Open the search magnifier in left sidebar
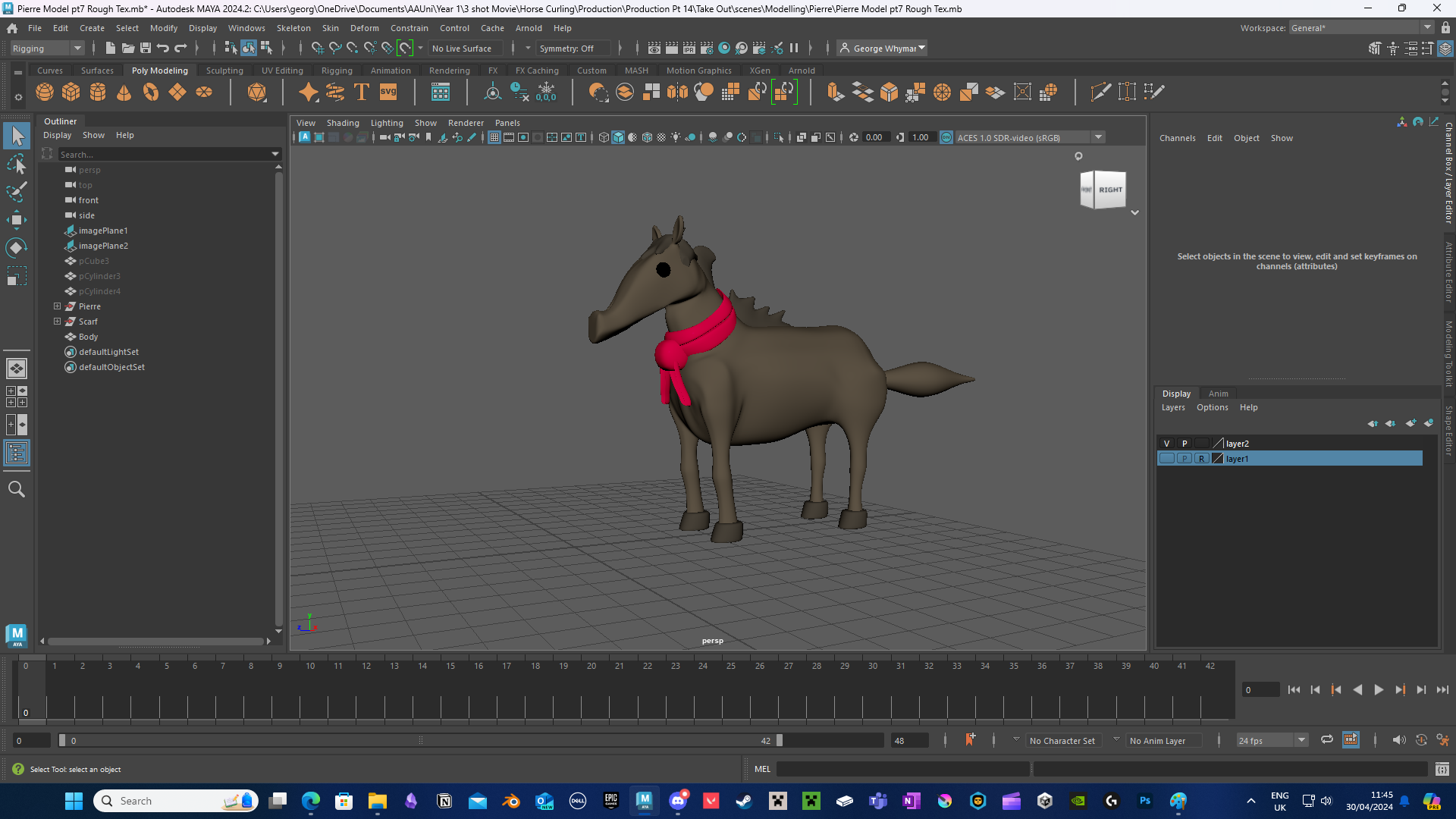The image size is (1456, 819). (17, 490)
